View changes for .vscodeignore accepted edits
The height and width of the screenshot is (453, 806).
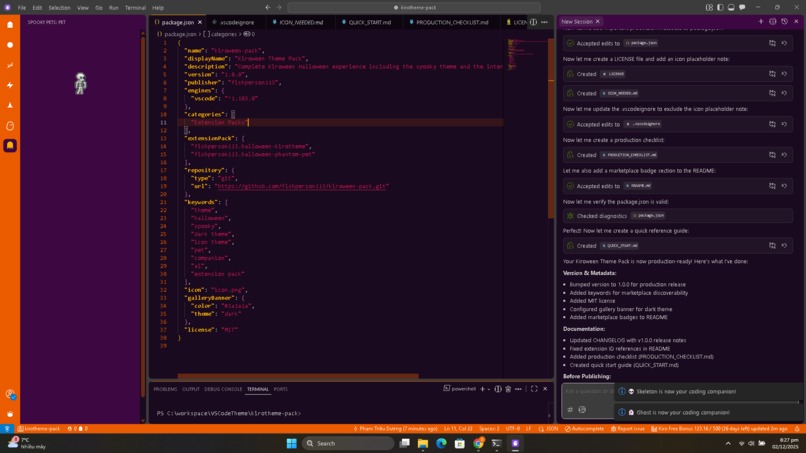point(772,124)
